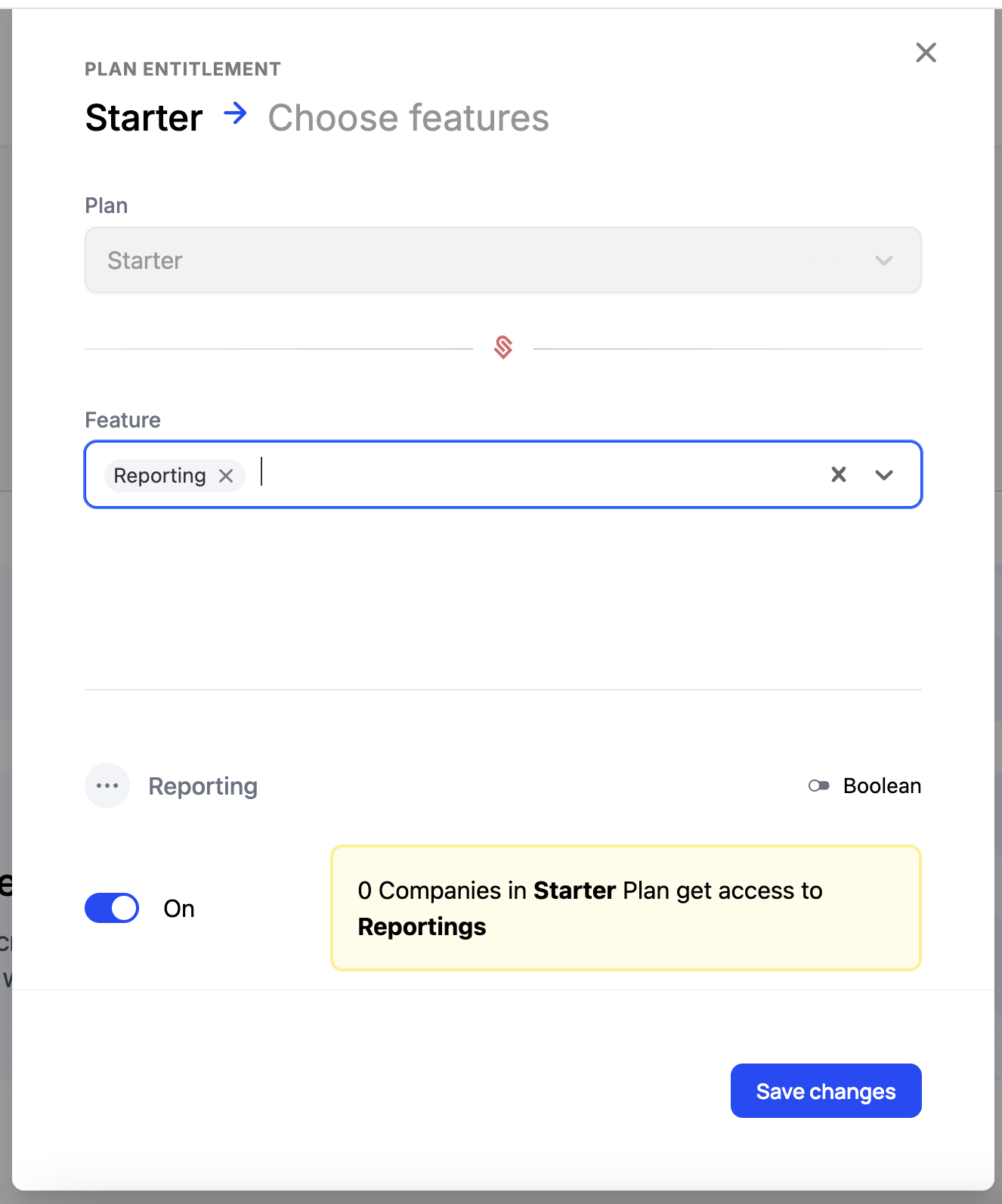Clear all selected features
The image size is (1002, 1204).
pyautogui.click(x=838, y=474)
